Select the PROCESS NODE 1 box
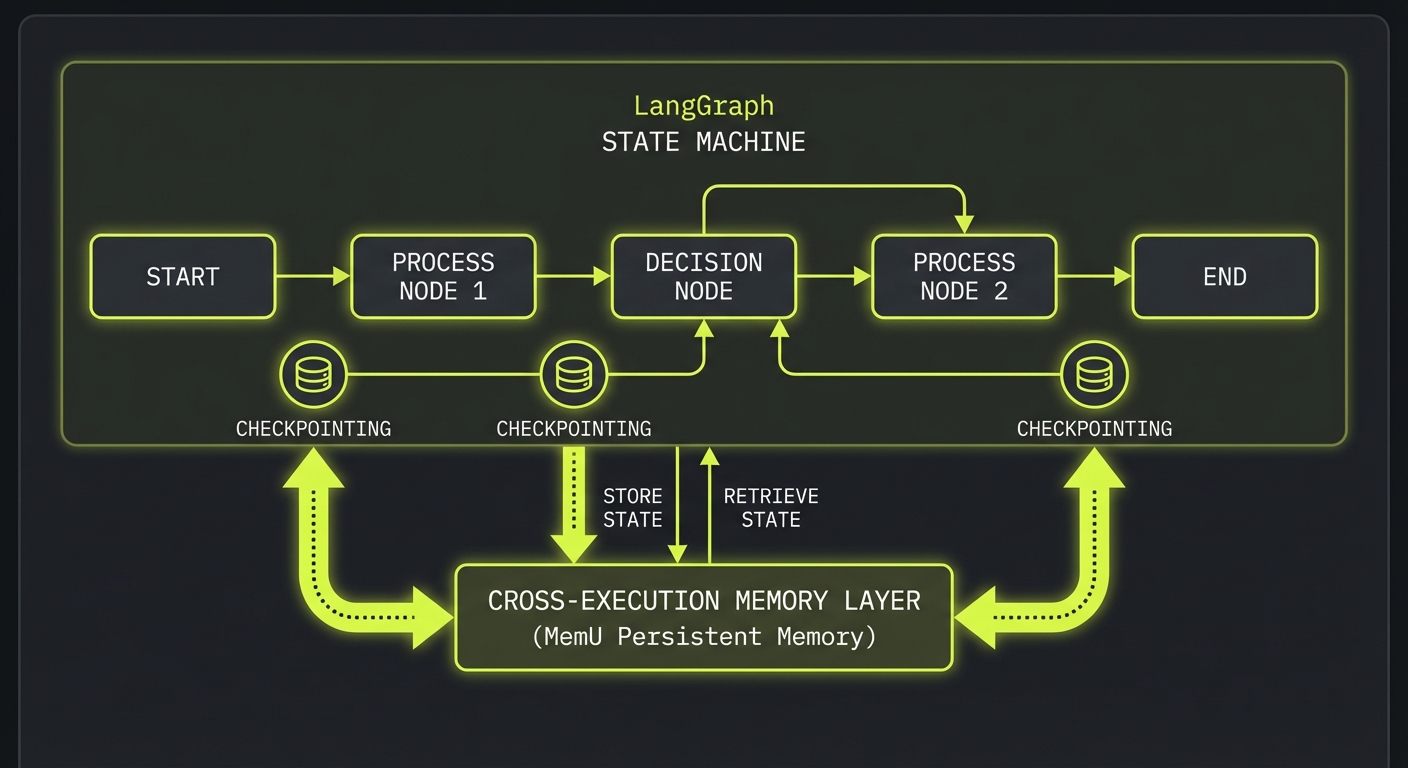The height and width of the screenshot is (768, 1408). [x=443, y=277]
